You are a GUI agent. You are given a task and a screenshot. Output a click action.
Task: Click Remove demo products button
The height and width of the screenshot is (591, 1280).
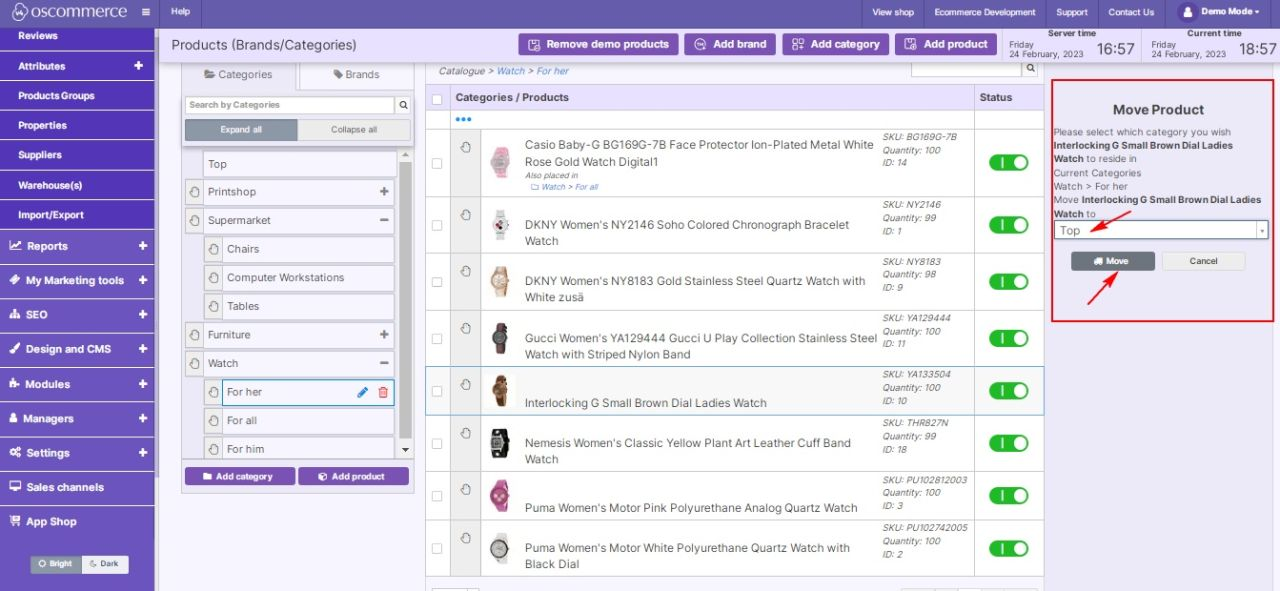(598, 44)
